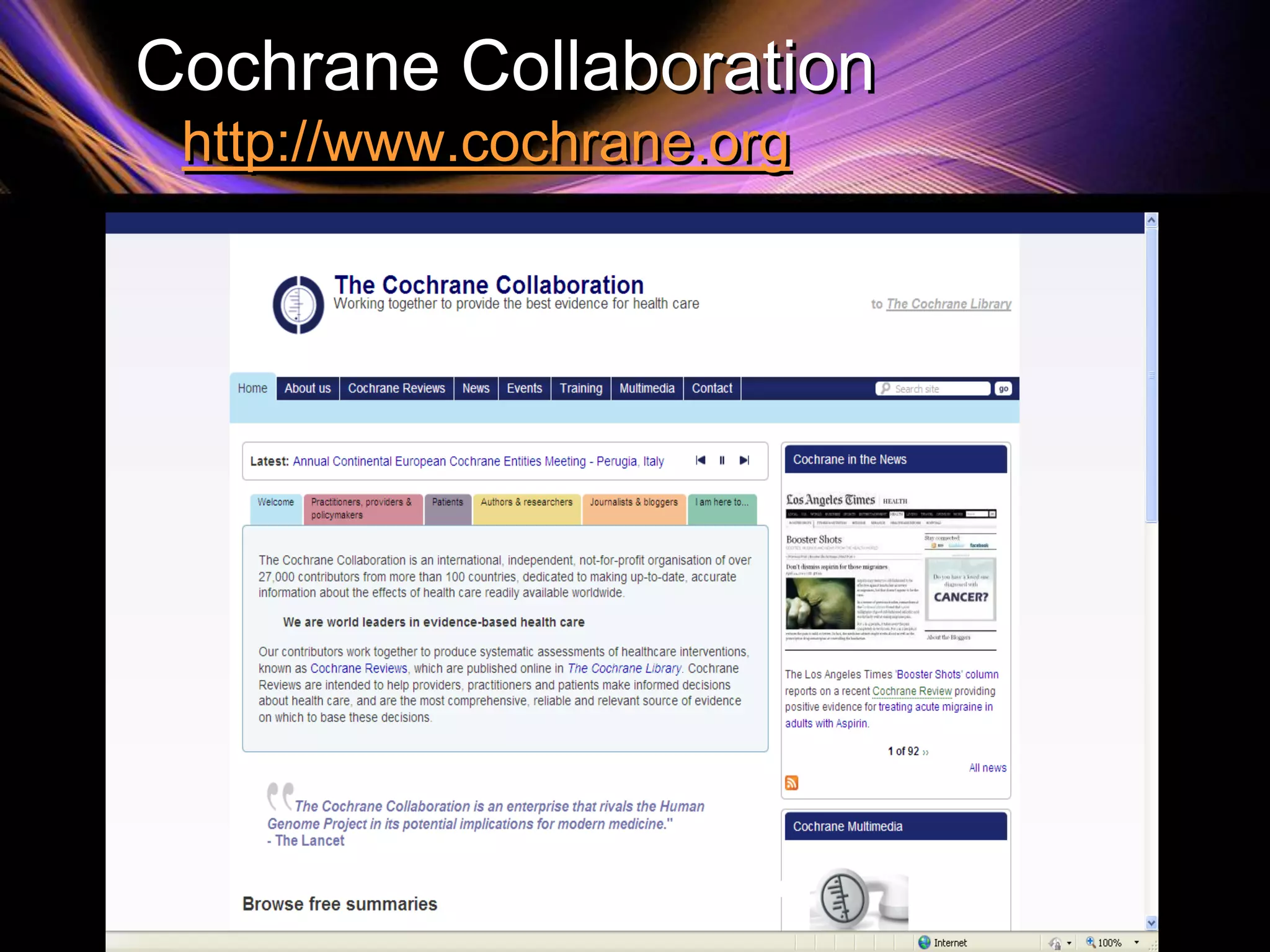Image resolution: width=1270 pixels, height=952 pixels.
Task: Open the 'Booster Shots' column link
Action: (947, 674)
